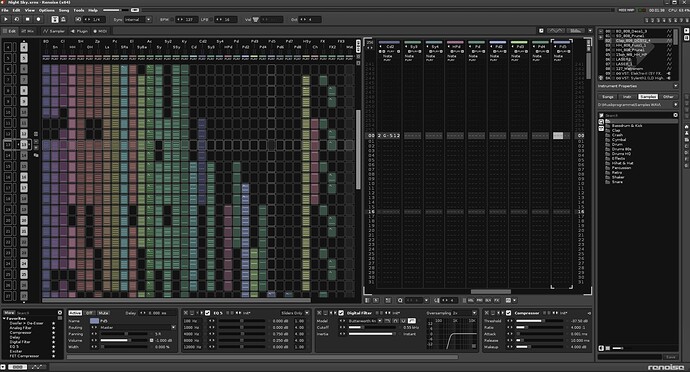Select the Samples browser category

point(647,96)
